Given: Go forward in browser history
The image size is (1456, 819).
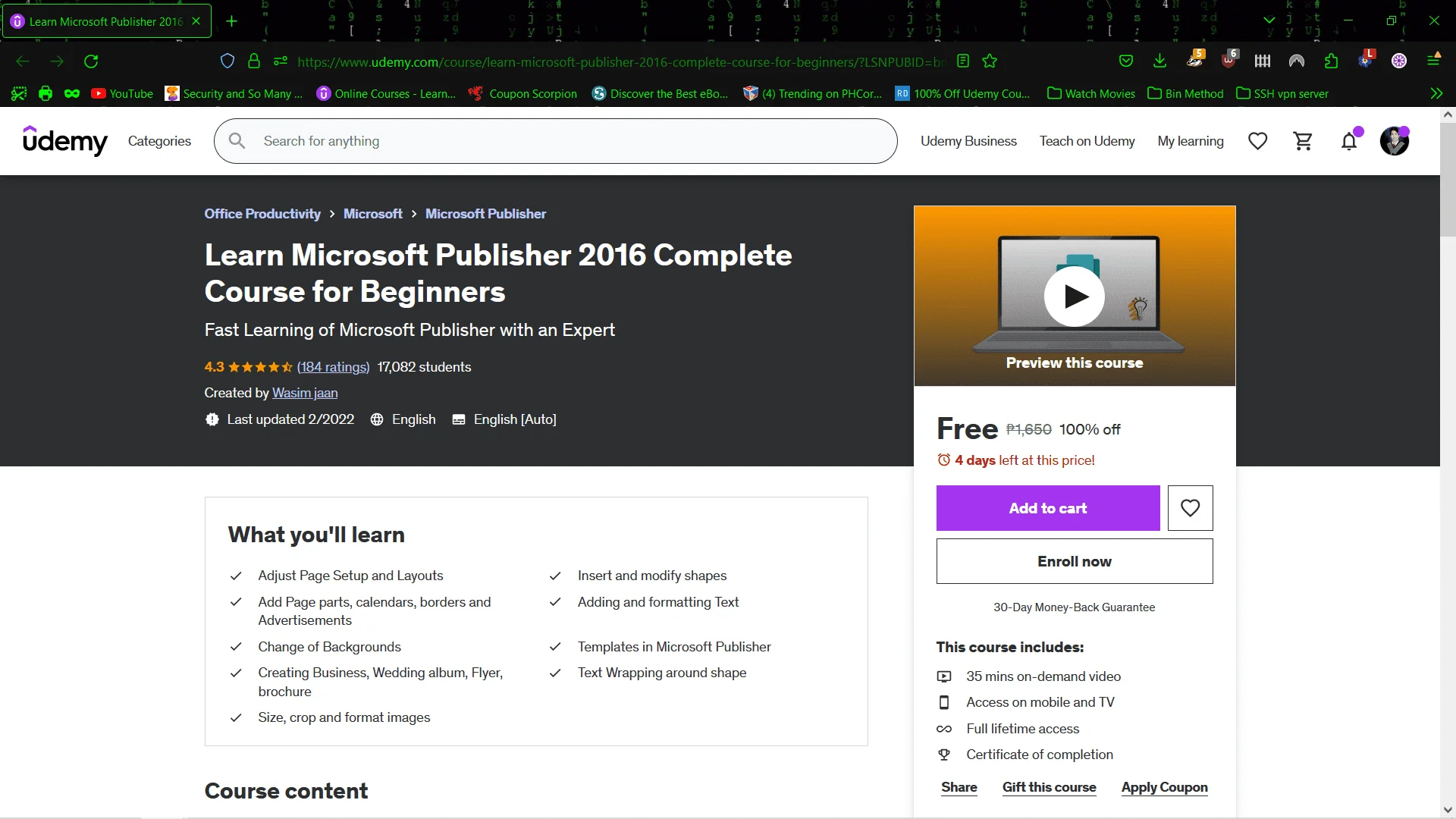Looking at the screenshot, I should click(x=57, y=61).
